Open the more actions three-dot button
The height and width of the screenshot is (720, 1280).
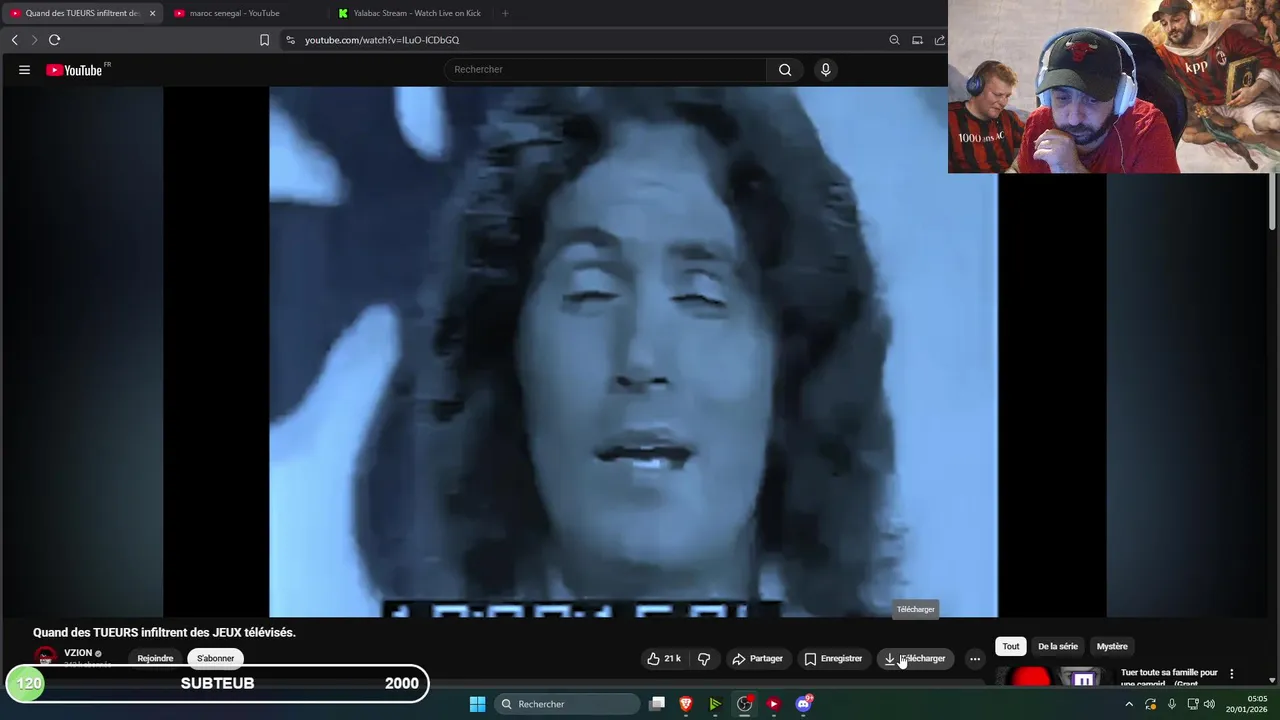tap(975, 658)
